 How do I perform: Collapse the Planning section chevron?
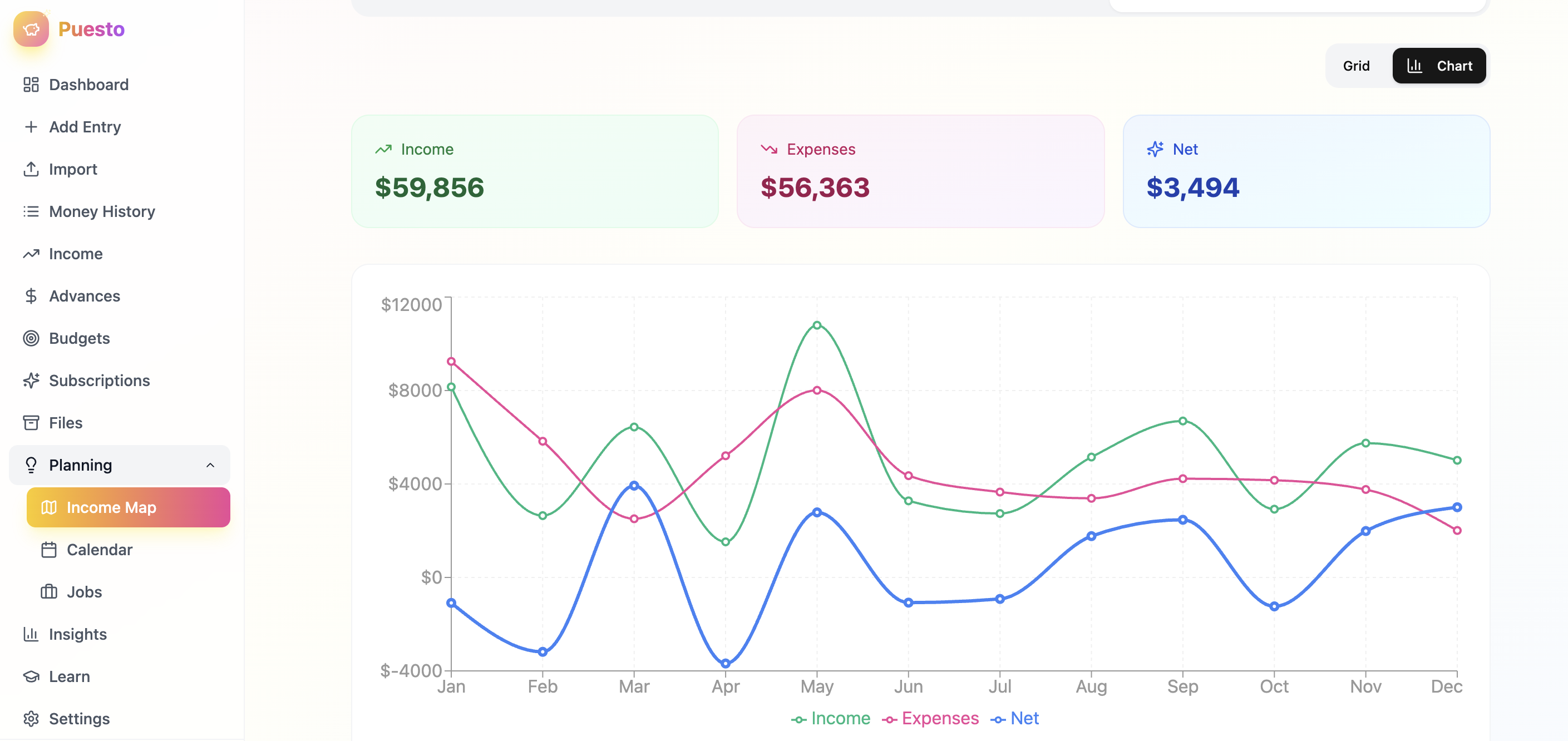point(210,466)
